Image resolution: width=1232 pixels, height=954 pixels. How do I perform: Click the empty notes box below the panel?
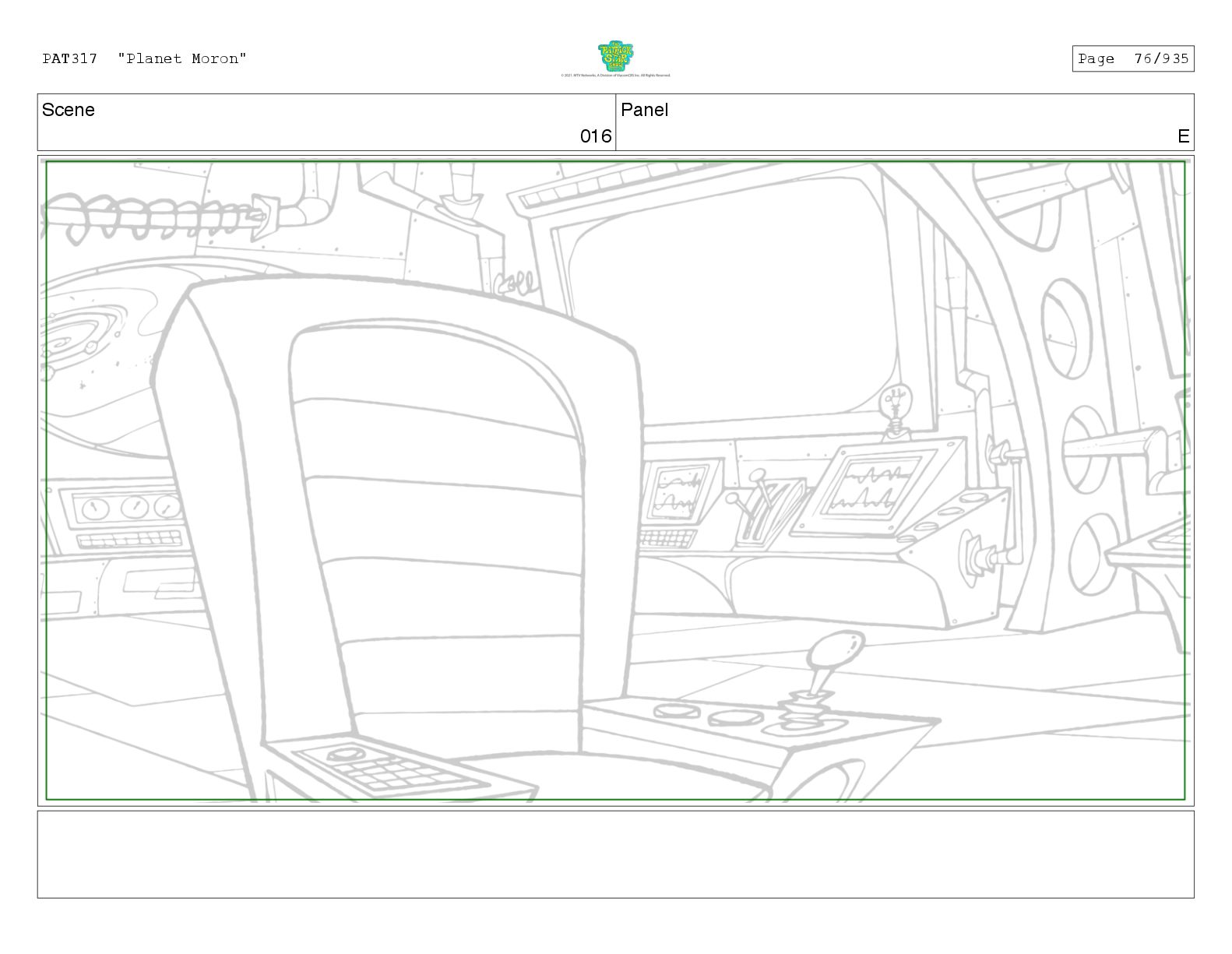pyautogui.click(x=615, y=854)
